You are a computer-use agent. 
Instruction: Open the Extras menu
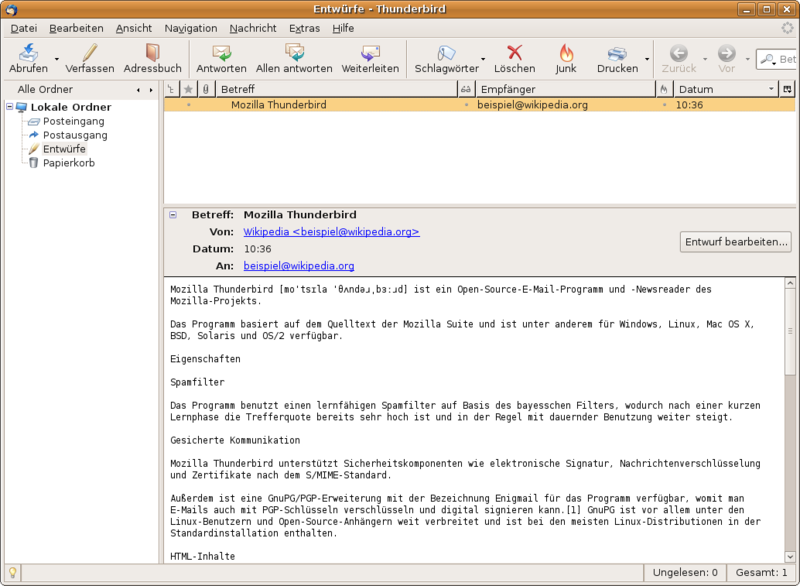(x=304, y=28)
